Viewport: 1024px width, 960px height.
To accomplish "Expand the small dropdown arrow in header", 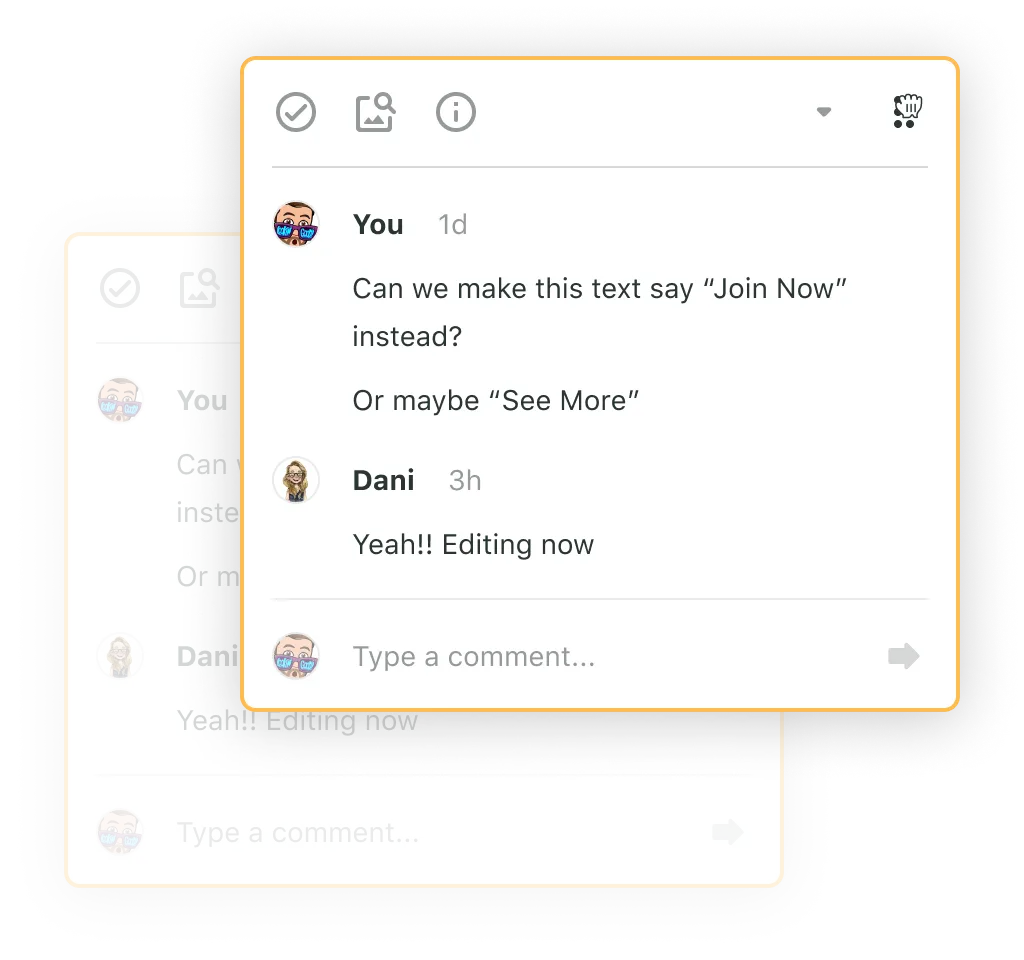I will (824, 112).
